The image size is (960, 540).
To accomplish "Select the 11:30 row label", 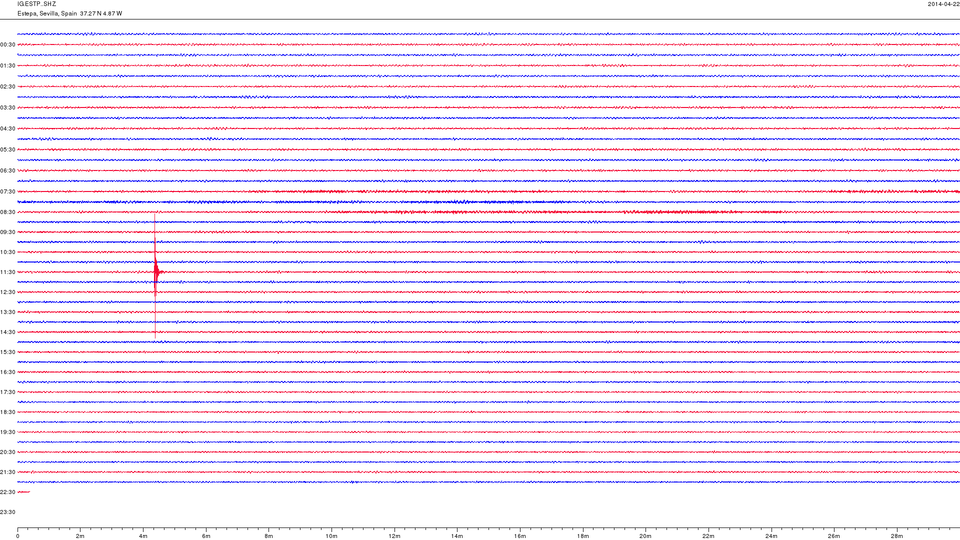I will pos(8,272).
